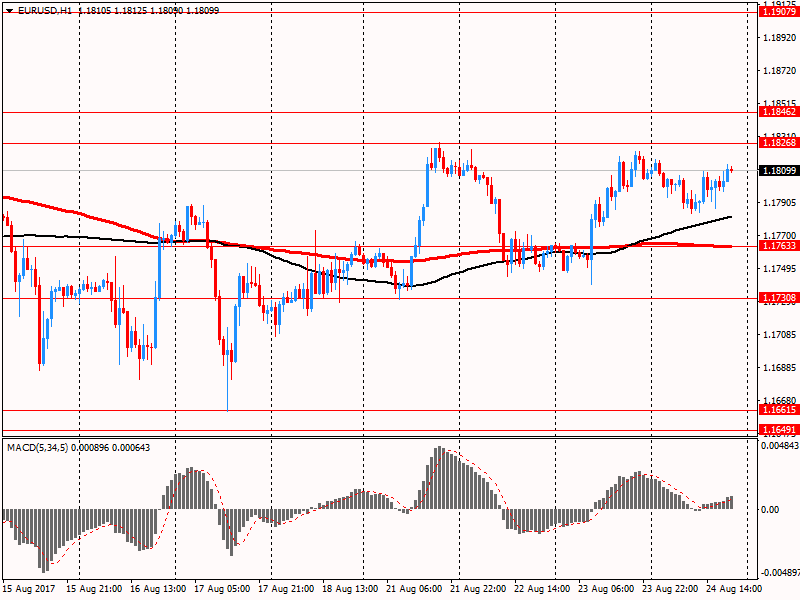The height and width of the screenshot is (600, 800).
Task: Select the 1.16491 red price level label
Action: pyautogui.click(x=779, y=430)
